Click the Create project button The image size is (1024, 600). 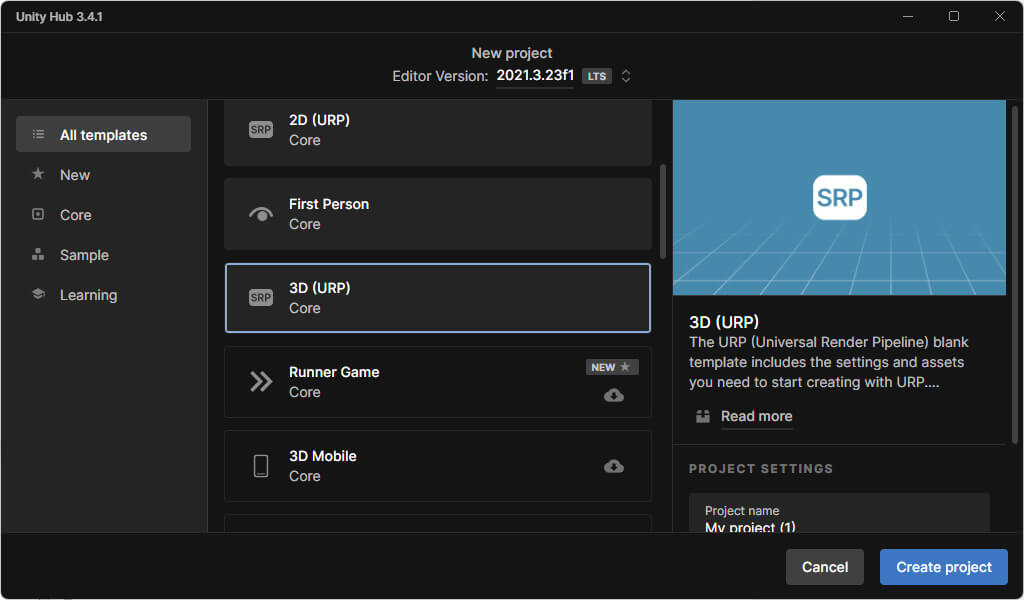click(944, 567)
